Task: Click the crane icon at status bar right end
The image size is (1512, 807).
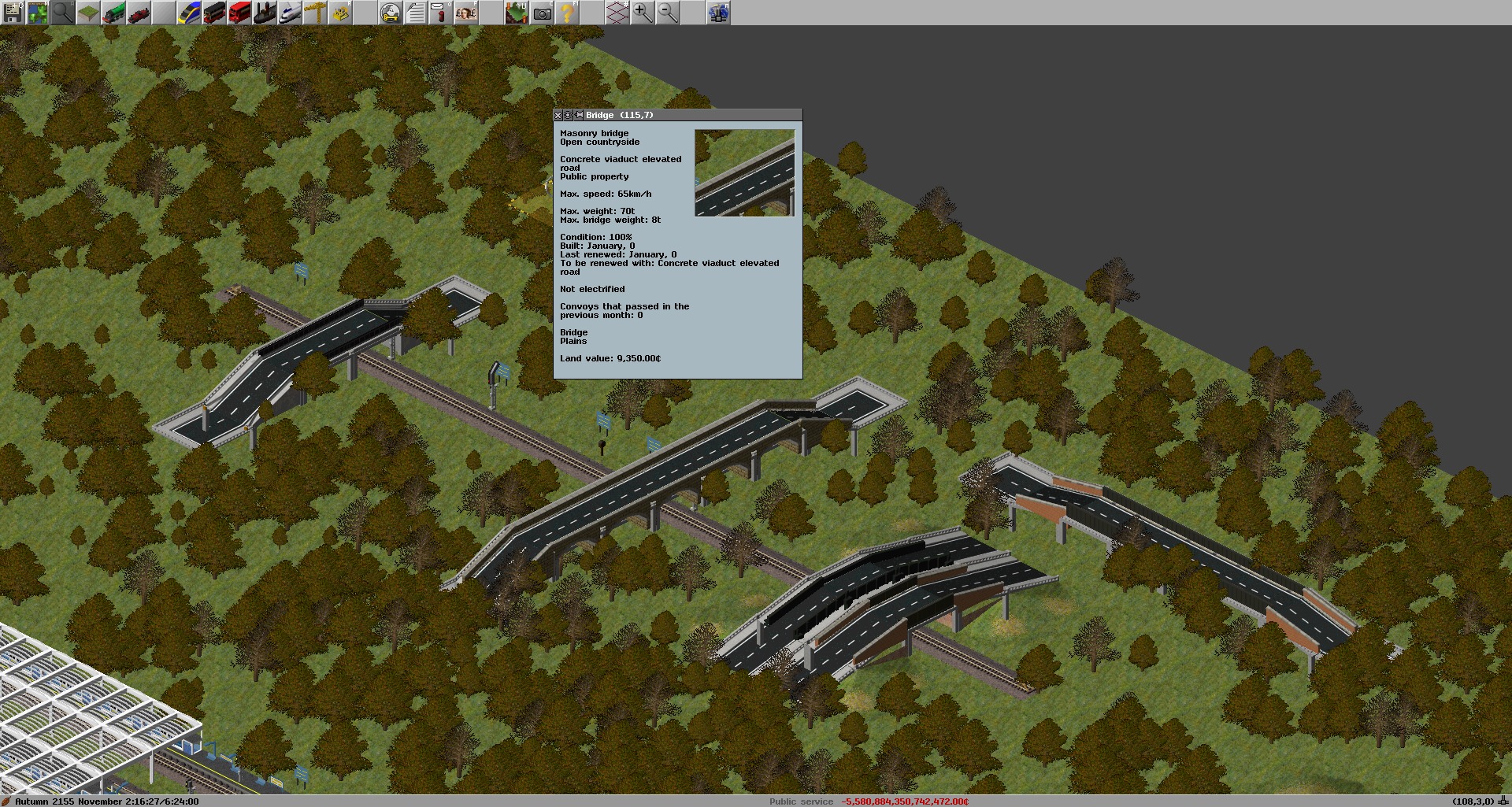Action: (1503, 801)
